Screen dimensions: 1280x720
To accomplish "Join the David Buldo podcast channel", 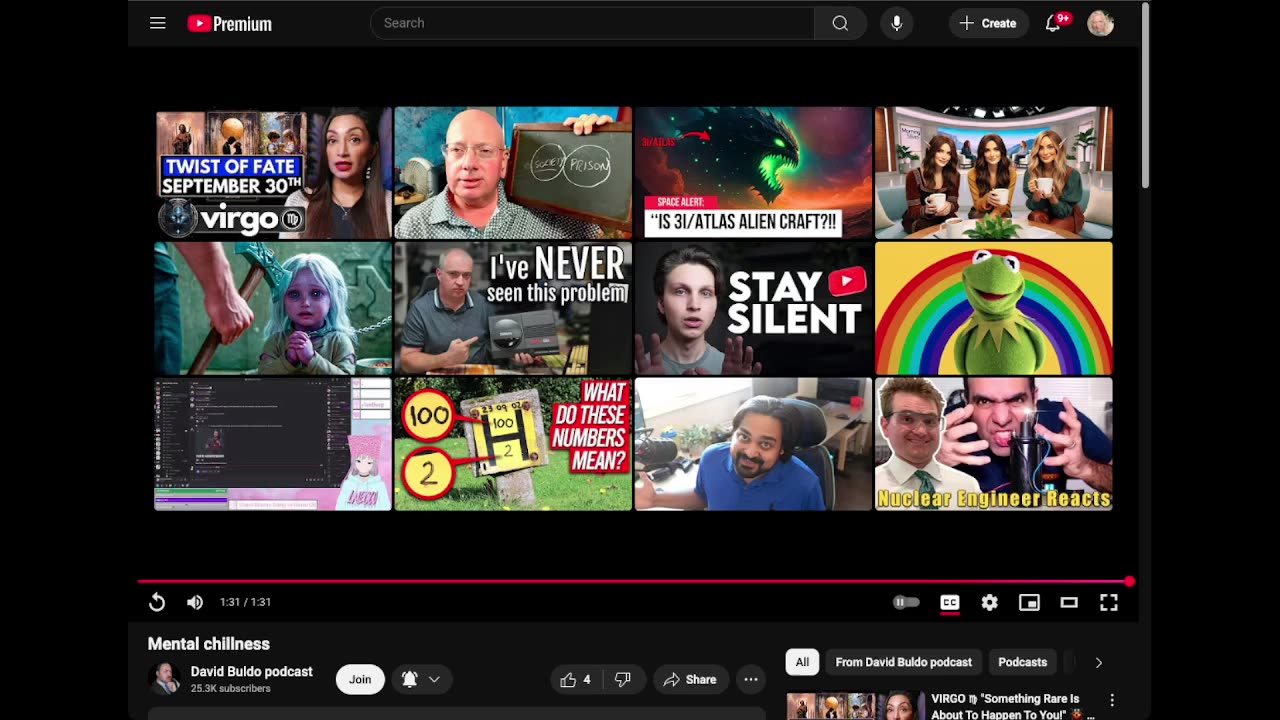I will 360,680.
